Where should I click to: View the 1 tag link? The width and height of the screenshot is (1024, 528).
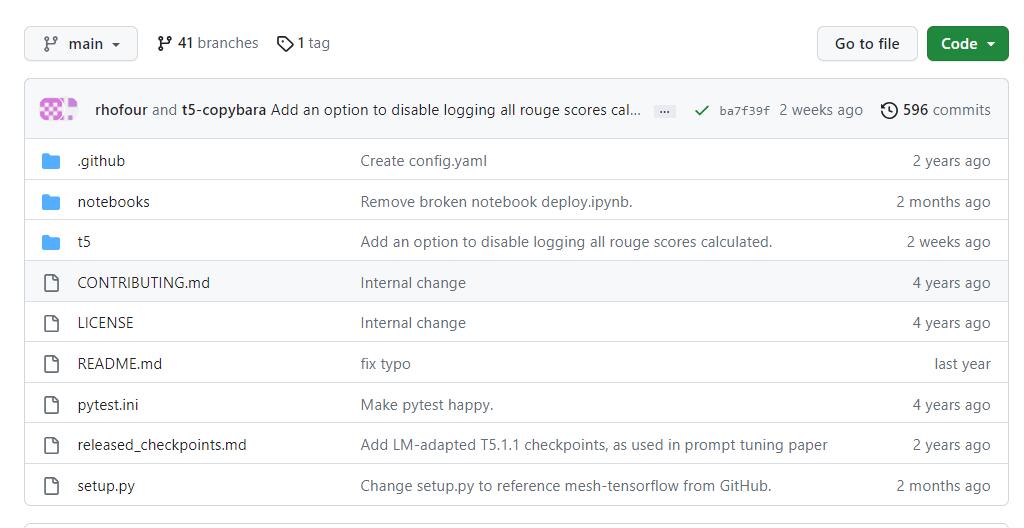point(303,43)
